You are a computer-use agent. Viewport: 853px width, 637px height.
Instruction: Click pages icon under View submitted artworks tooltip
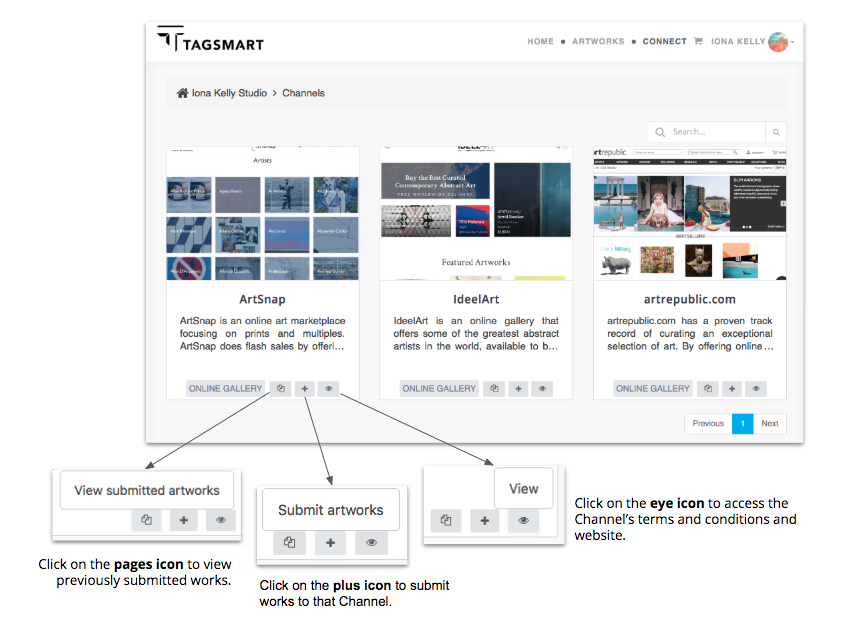pyautogui.click(x=146, y=520)
